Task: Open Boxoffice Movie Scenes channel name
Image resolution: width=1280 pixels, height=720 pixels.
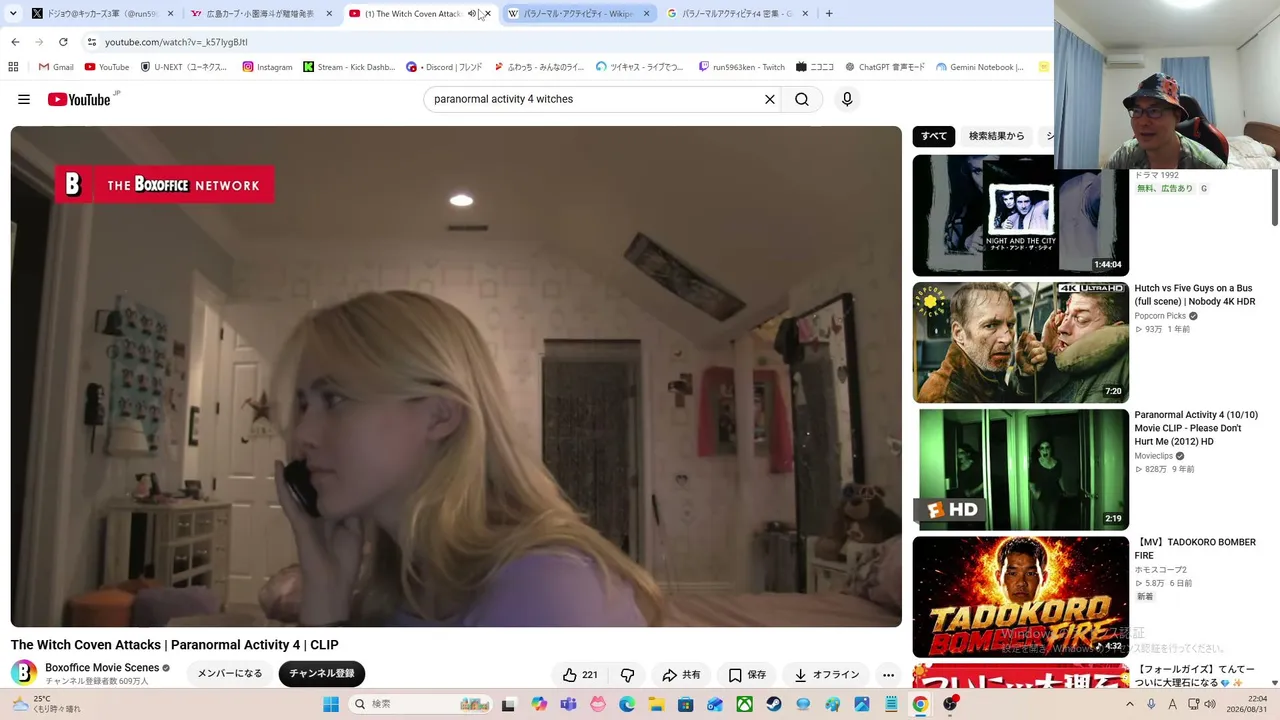Action: pyautogui.click(x=102, y=668)
